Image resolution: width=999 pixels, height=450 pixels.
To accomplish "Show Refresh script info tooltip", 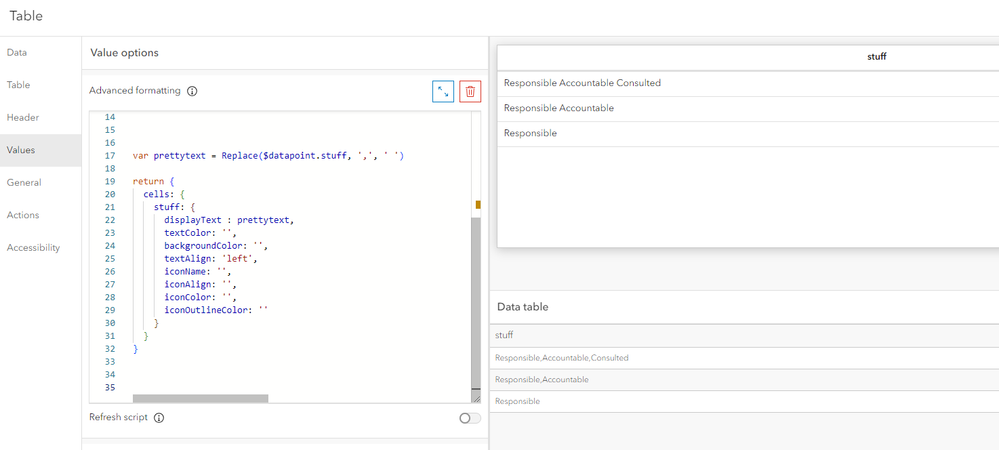I will click(159, 418).
